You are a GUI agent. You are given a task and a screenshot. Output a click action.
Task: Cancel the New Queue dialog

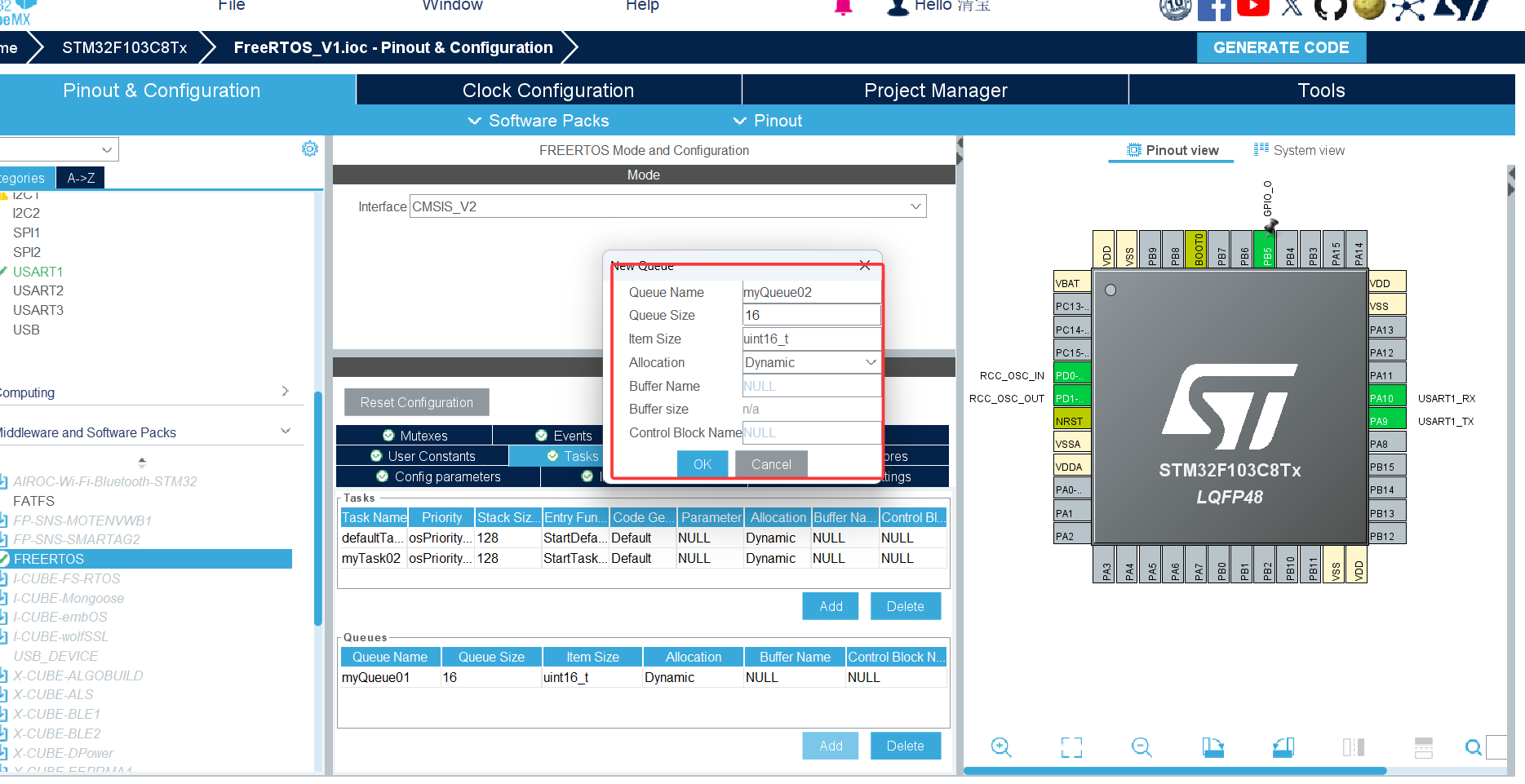point(771,464)
